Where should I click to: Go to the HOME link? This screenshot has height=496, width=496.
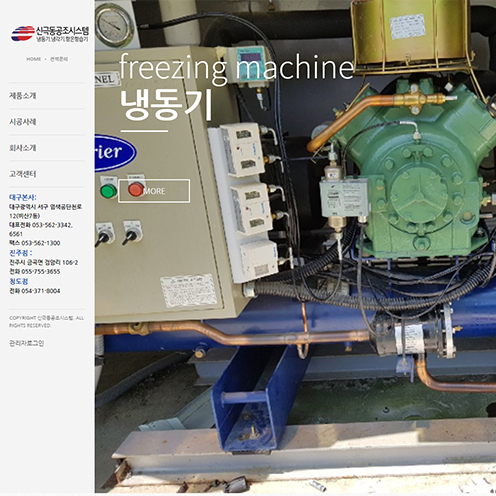34,59
